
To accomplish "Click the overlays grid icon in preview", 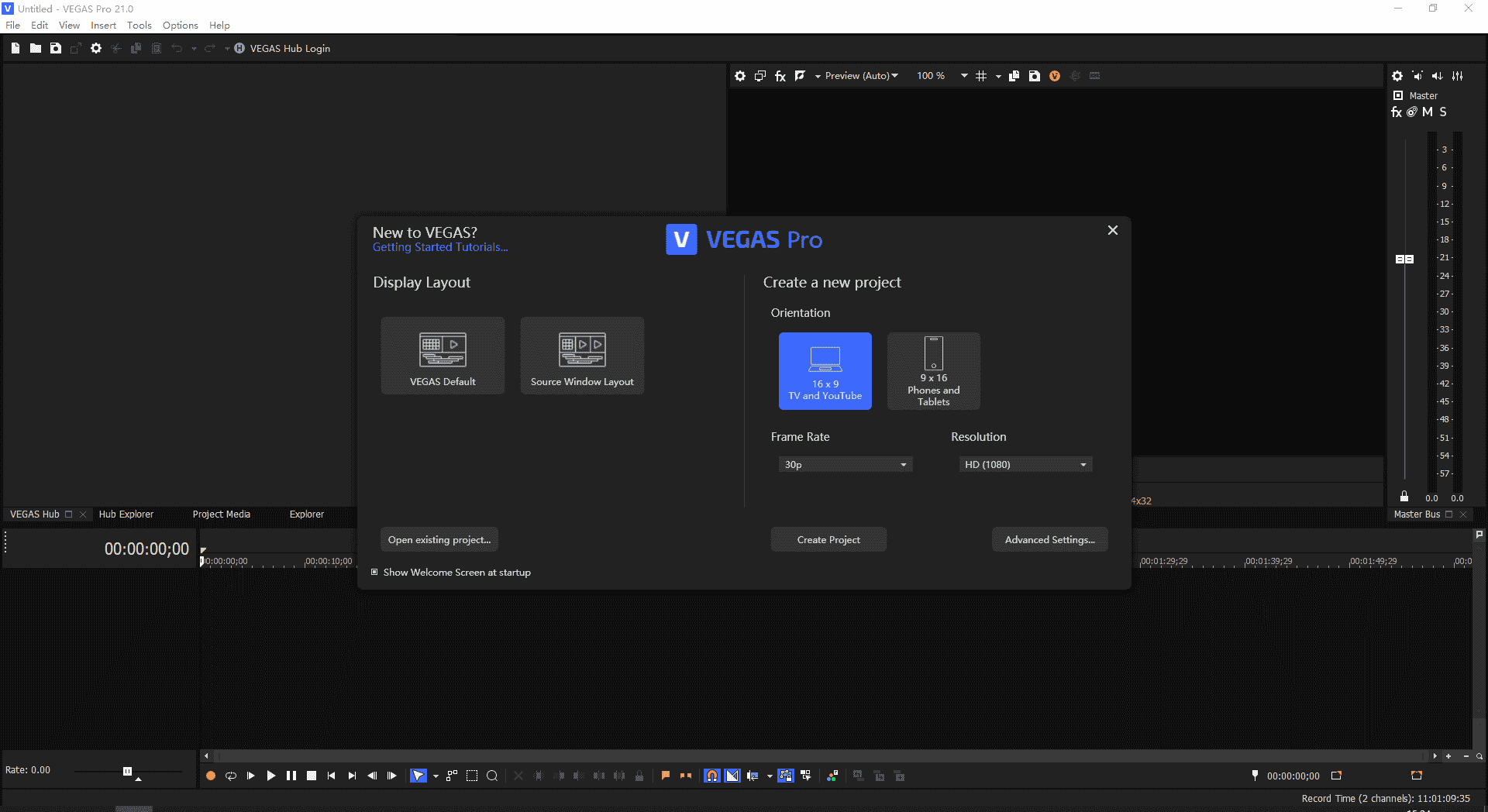I will click(x=981, y=76).
